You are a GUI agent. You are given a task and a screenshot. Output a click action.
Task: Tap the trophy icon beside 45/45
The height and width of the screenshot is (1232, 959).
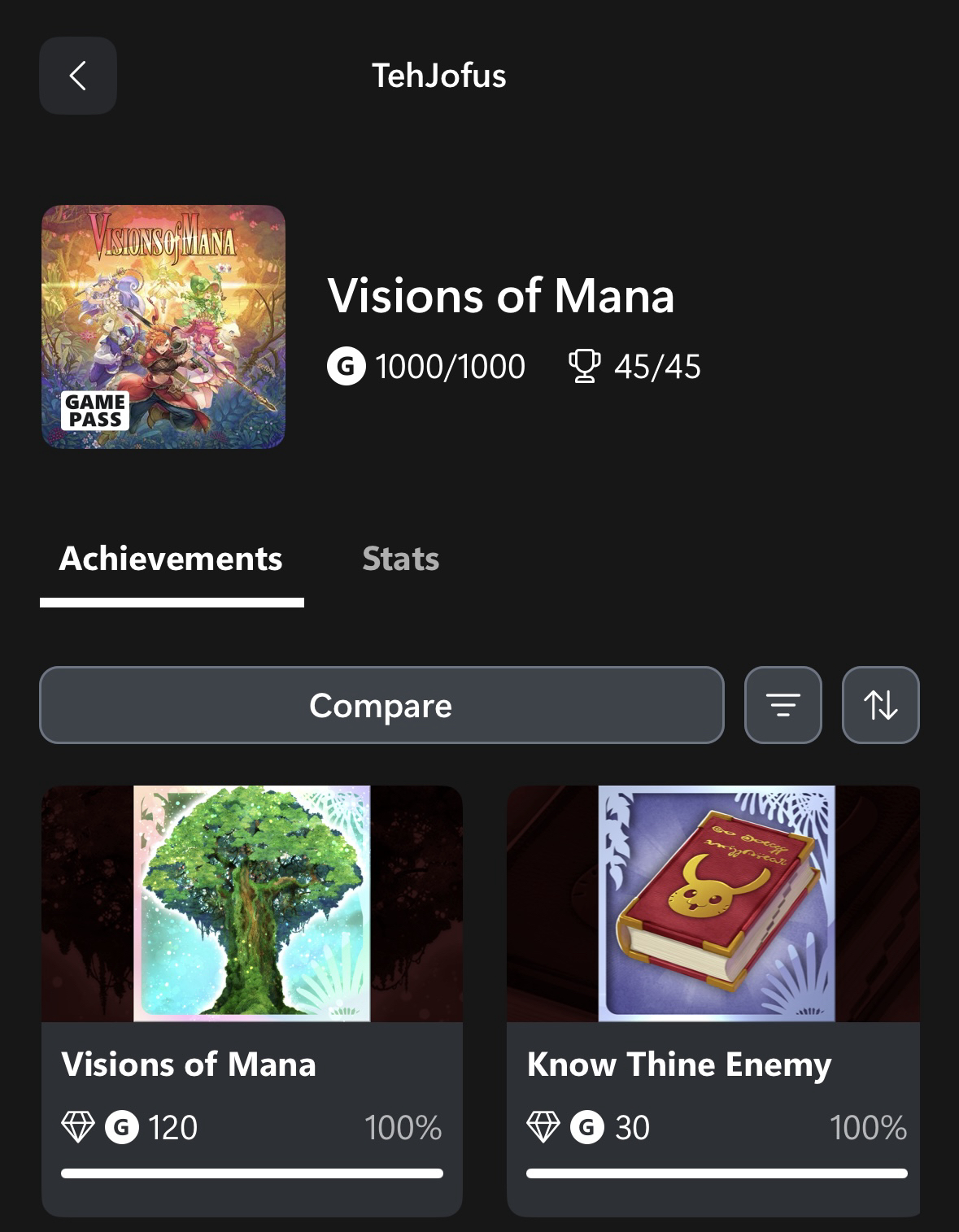(x=584, y=366)
